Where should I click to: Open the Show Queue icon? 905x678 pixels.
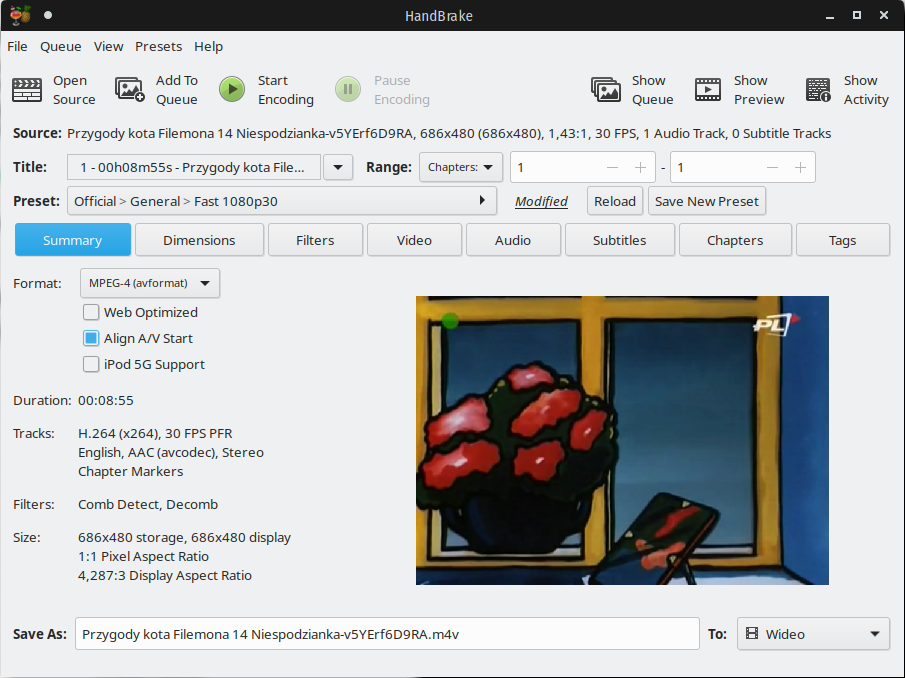[x=605, y=89]
